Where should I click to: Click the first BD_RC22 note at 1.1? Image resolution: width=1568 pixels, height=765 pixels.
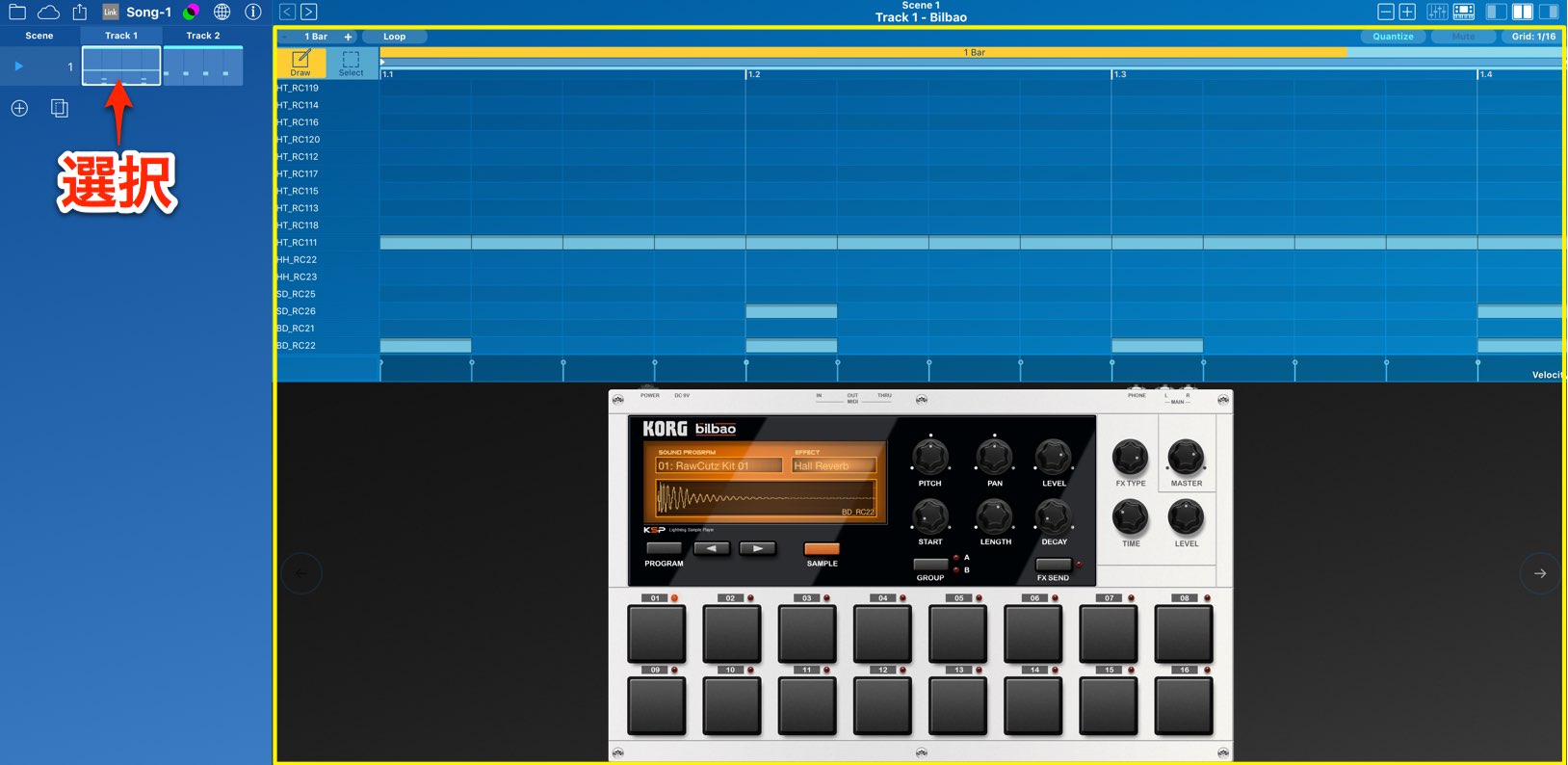pyautogui.click(x=426, y=346)
